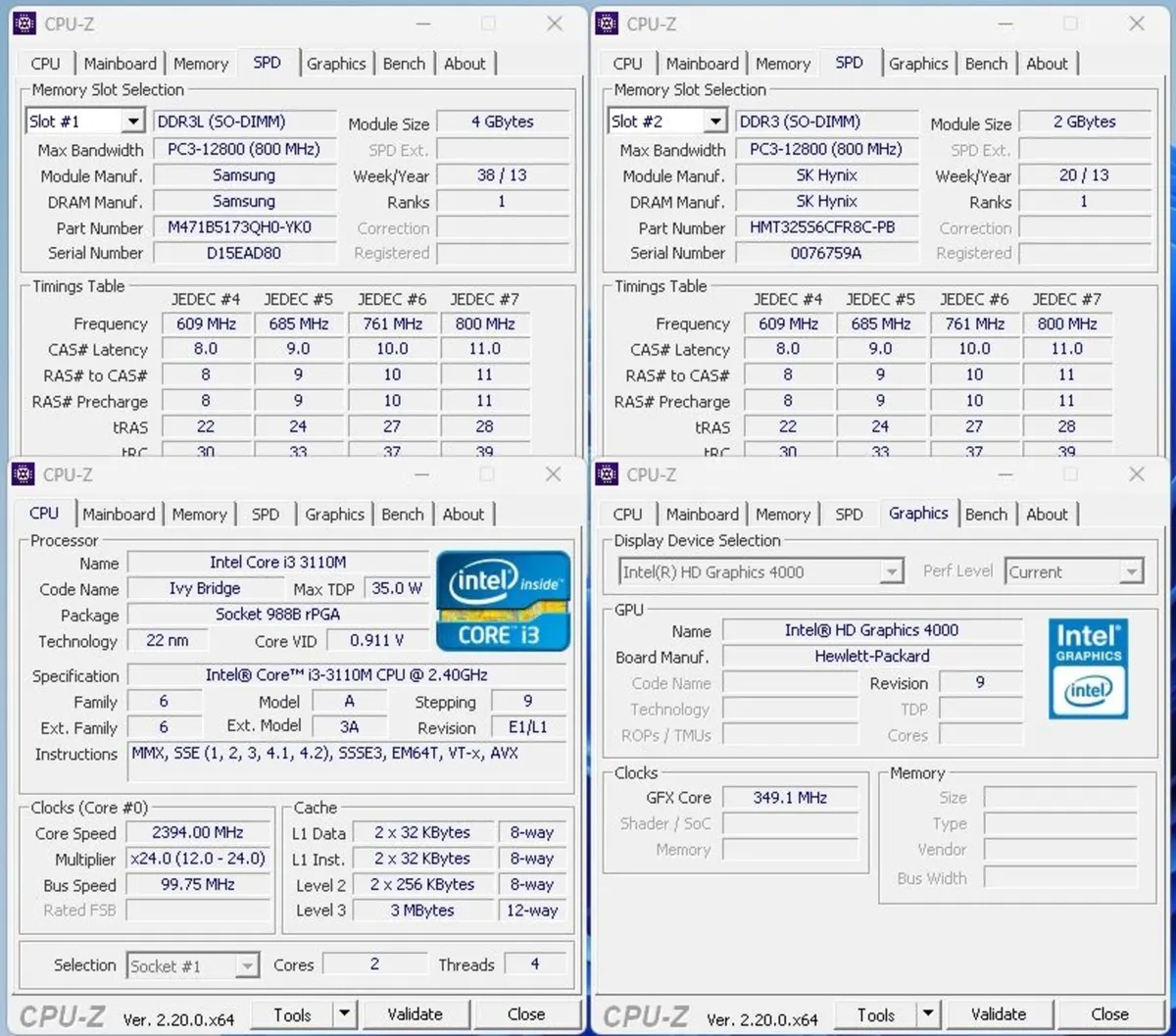Click the CPU-Z title icon in Slot #2 window

(x=608, y=24)
